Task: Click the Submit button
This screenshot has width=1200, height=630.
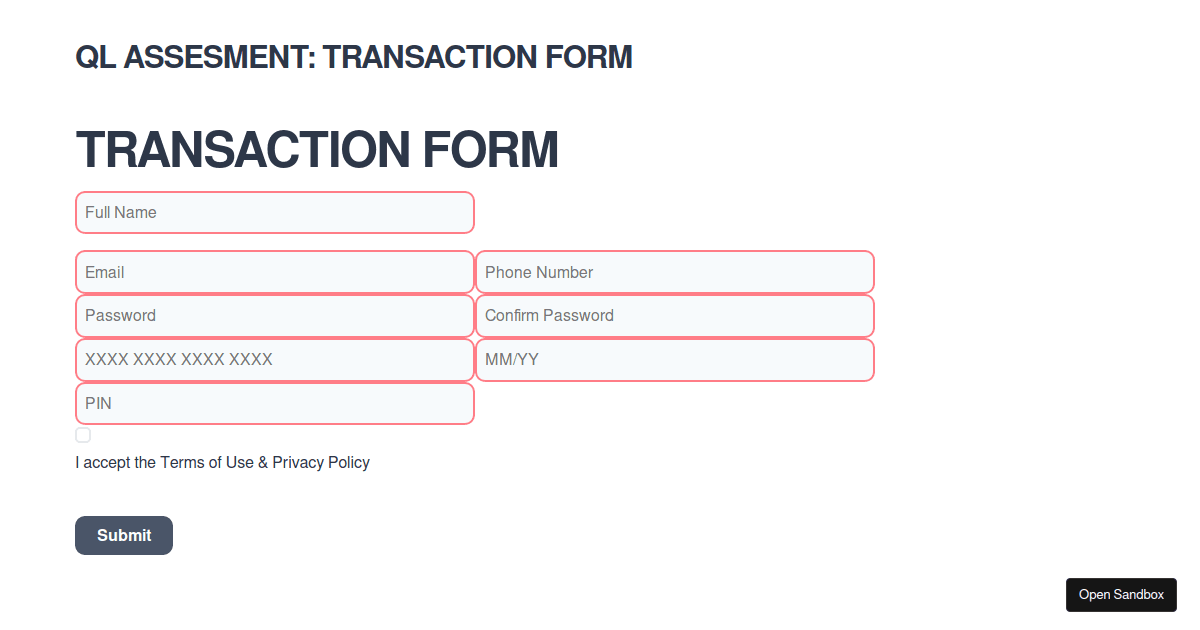Action: click(x=123, y=535)
